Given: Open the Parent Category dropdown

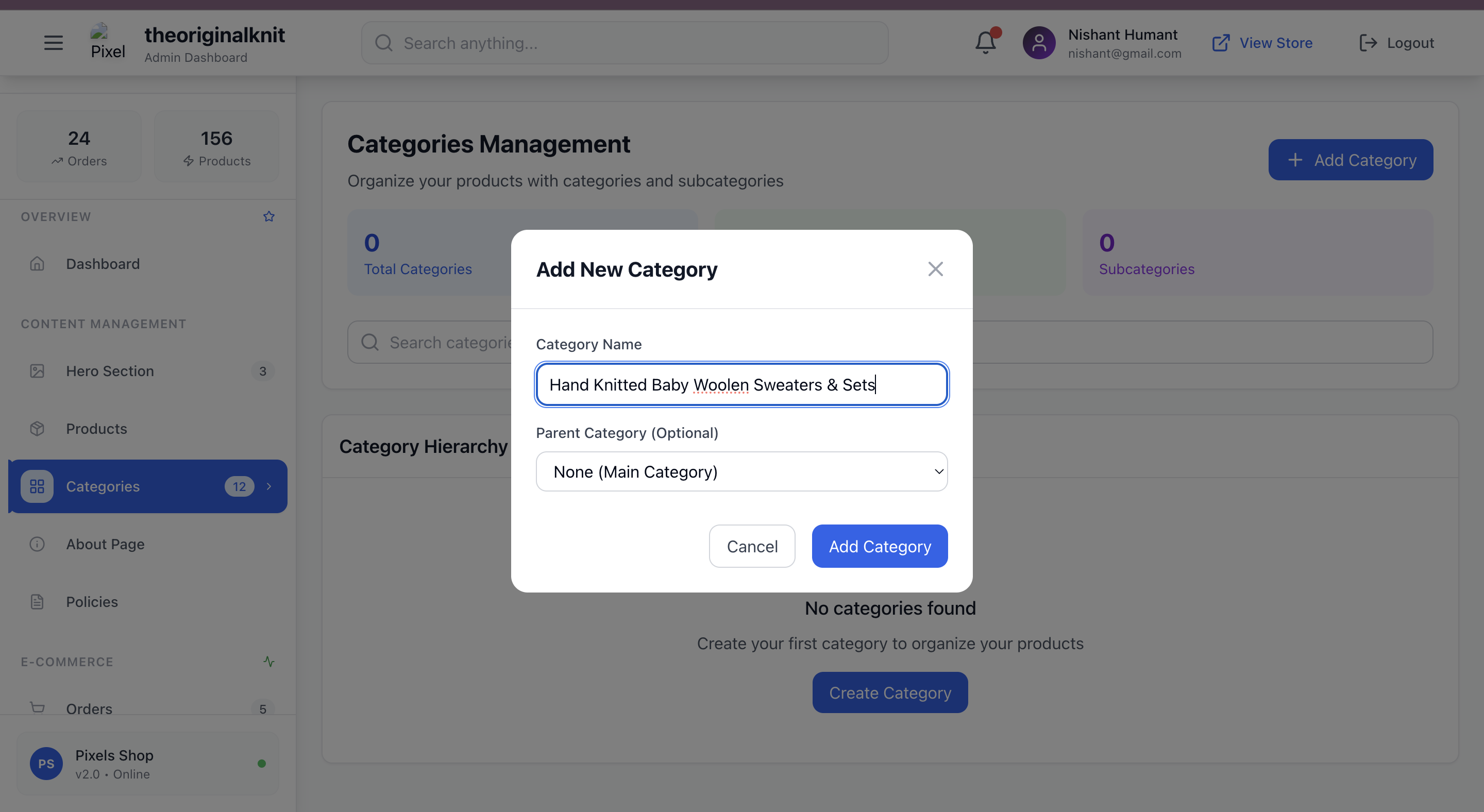Looking at the screenshot, I should (x=741, y=471).
